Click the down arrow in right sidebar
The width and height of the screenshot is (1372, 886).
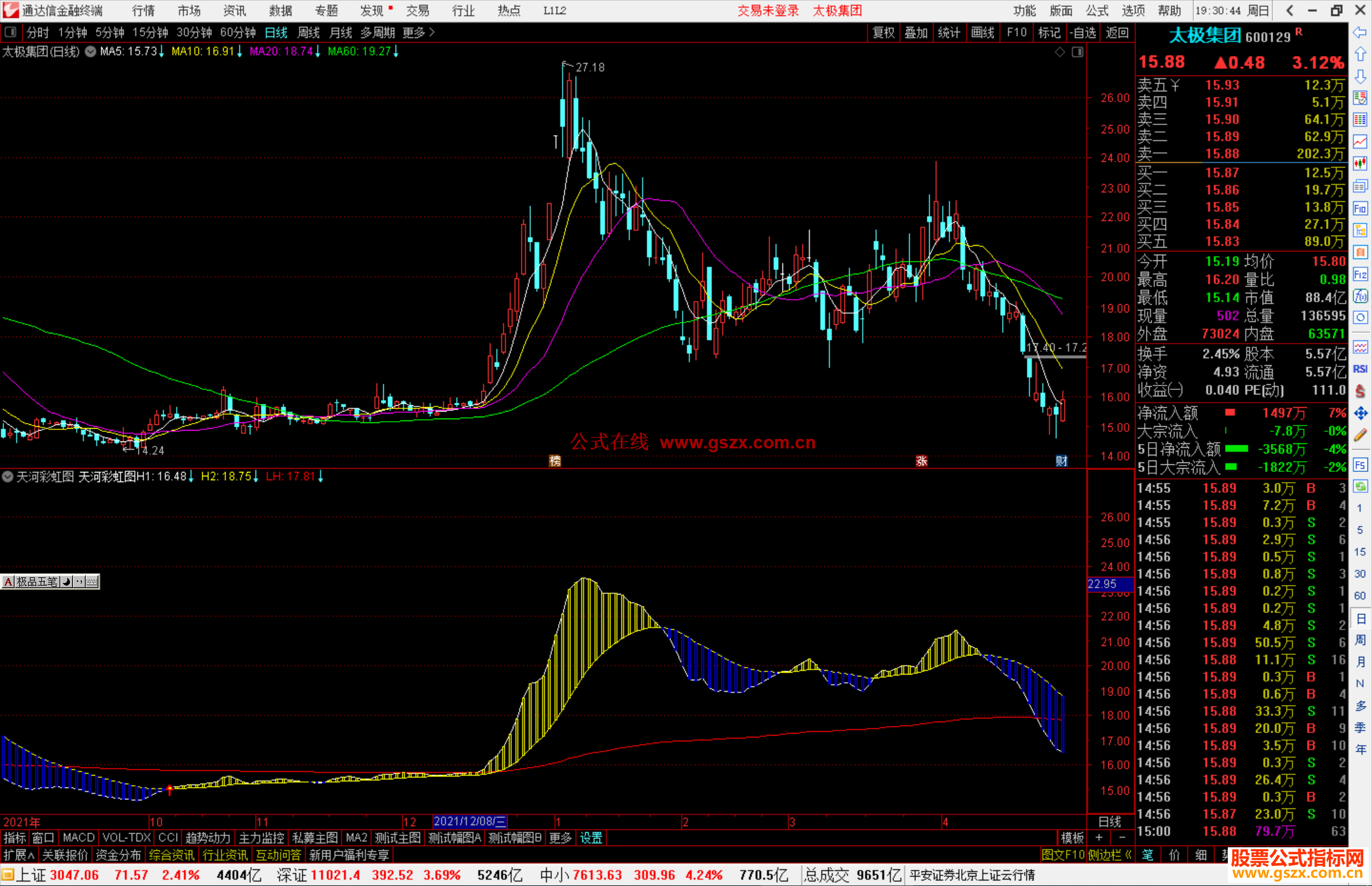pyautogui.click(x=1360, y=77)
